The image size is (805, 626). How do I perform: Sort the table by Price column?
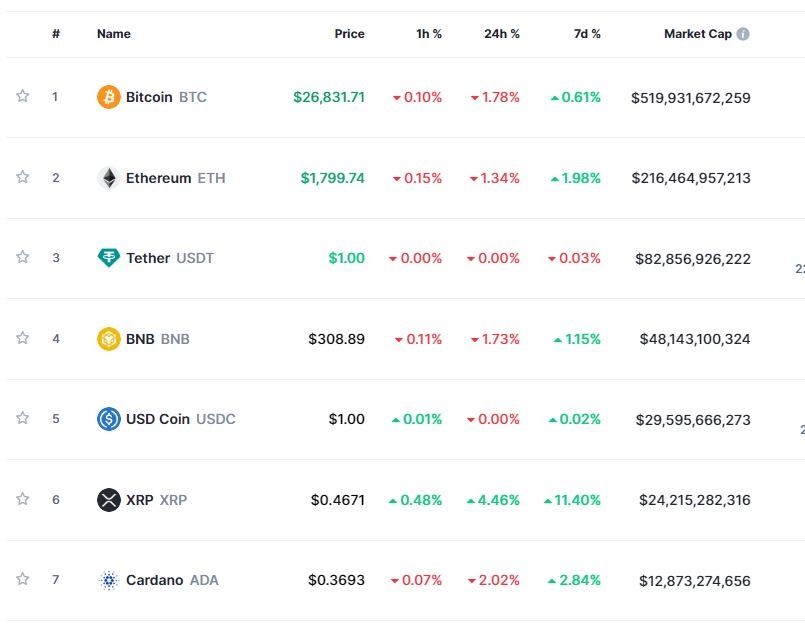point(349,34)
